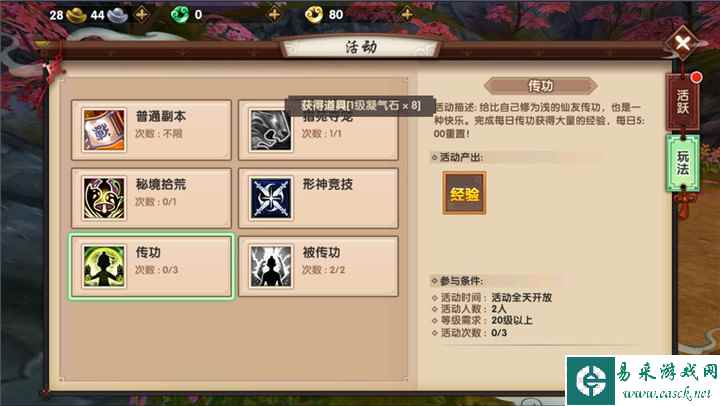Tap the green jade currency icon
This screenshot has width=720, height=406.
(x=180, y=15)
